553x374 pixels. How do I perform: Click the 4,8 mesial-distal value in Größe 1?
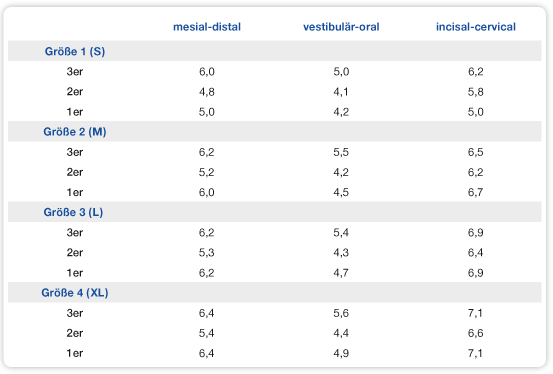coord(207,92)
